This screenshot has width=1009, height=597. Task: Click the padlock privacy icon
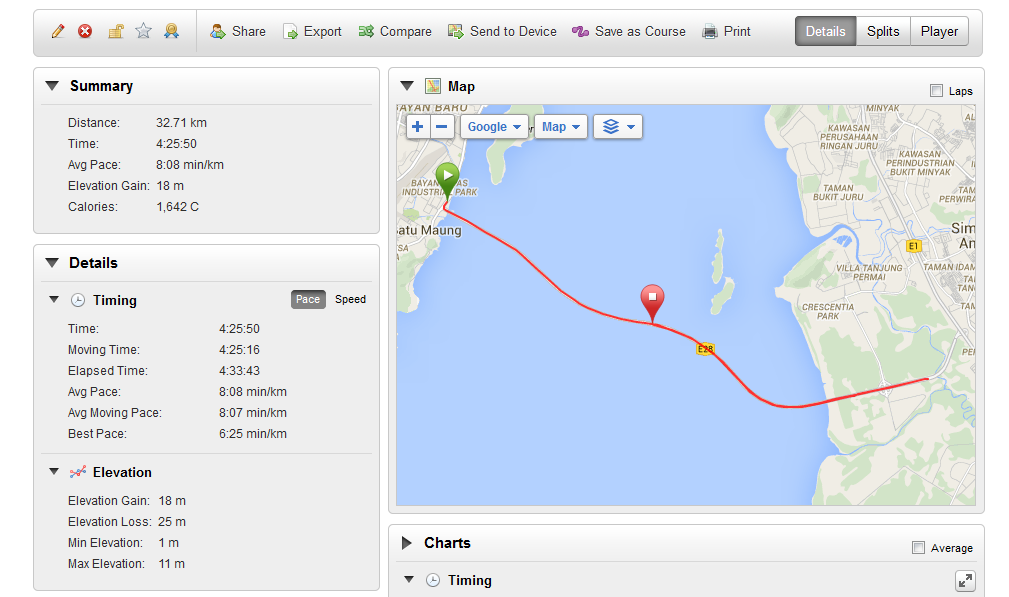pos(115,32)
